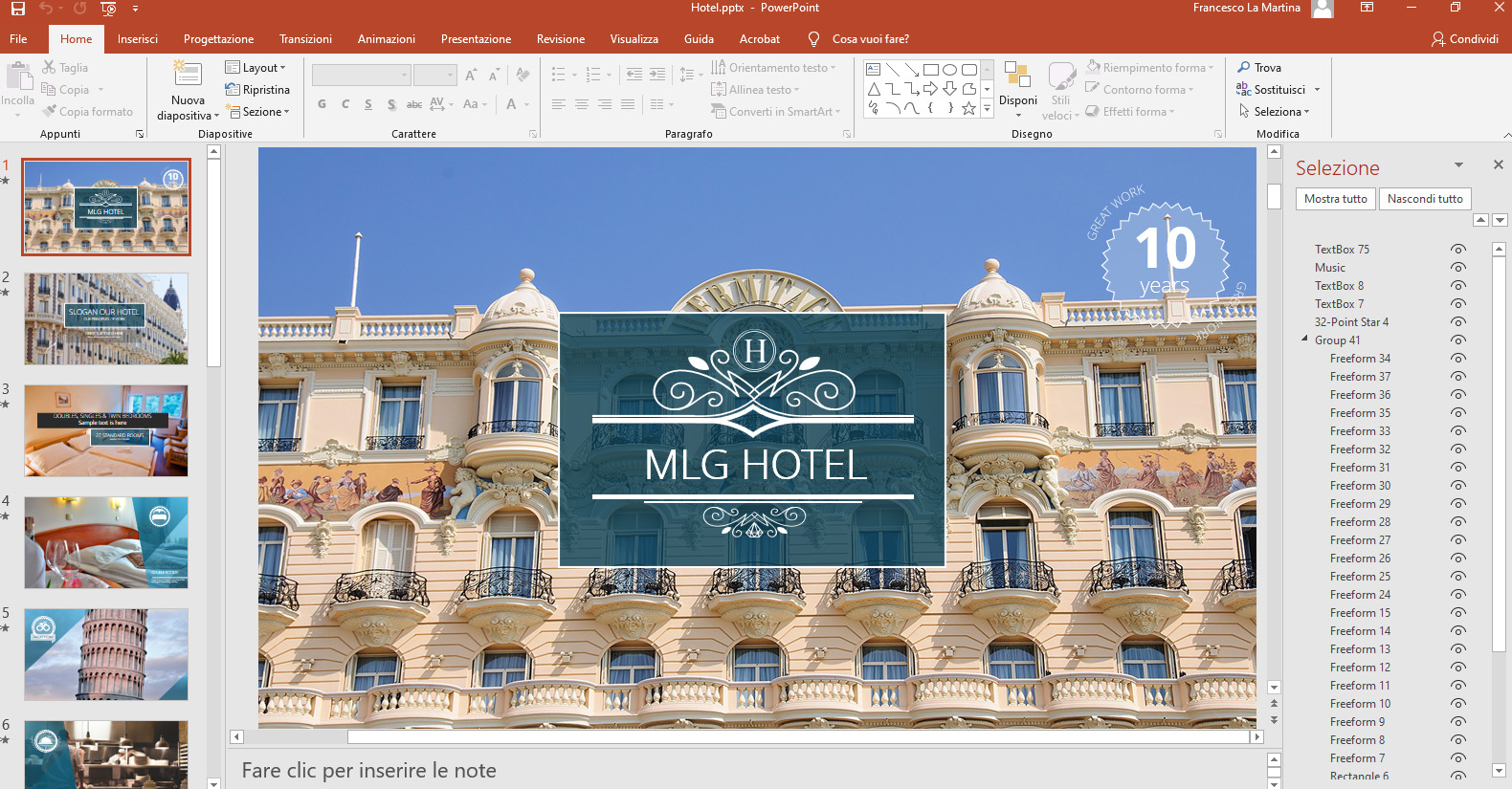
Task: Close the Selezione pane
Action: click(x=1498, y=164)
